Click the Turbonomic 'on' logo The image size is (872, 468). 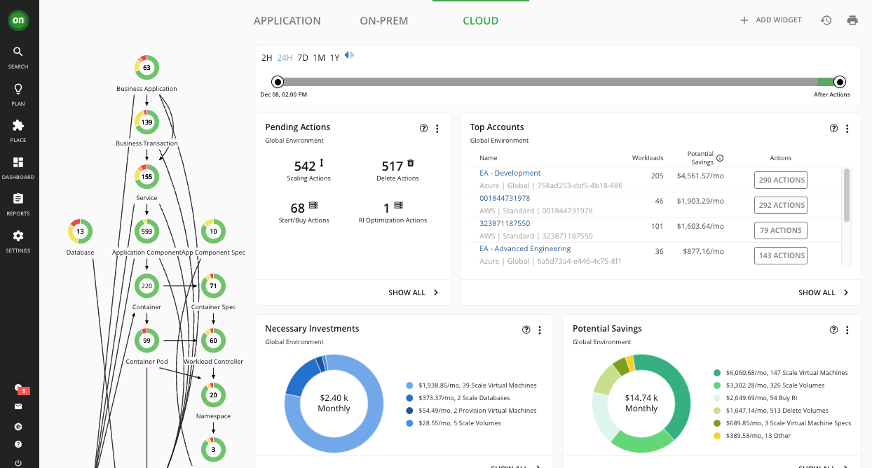(x=18, y=20)
